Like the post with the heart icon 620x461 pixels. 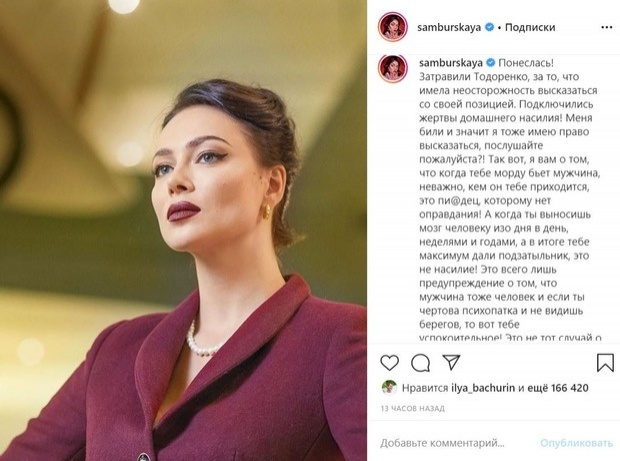[x=389, y=363]
